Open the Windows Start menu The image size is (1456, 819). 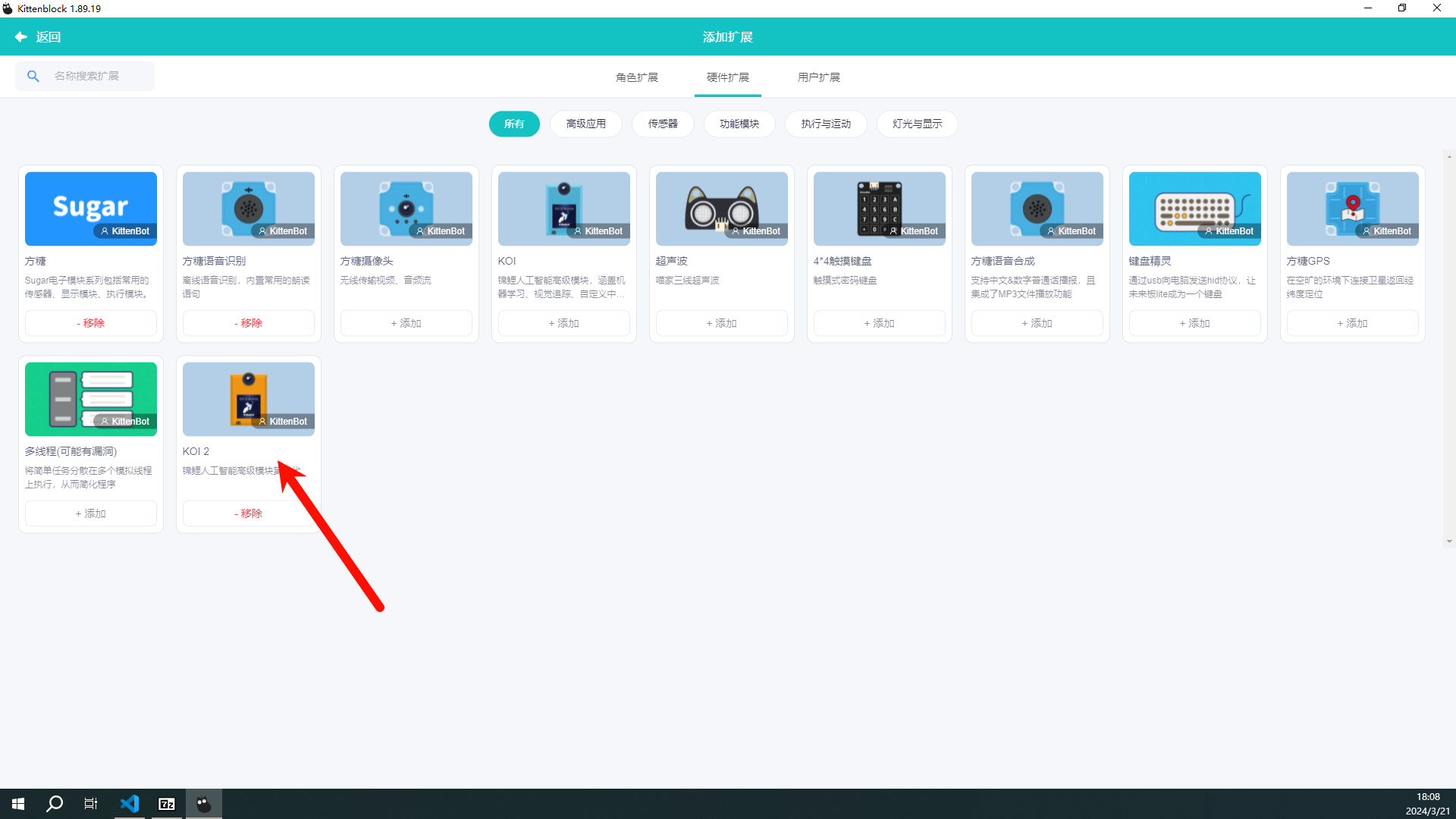tap(18, 804)
